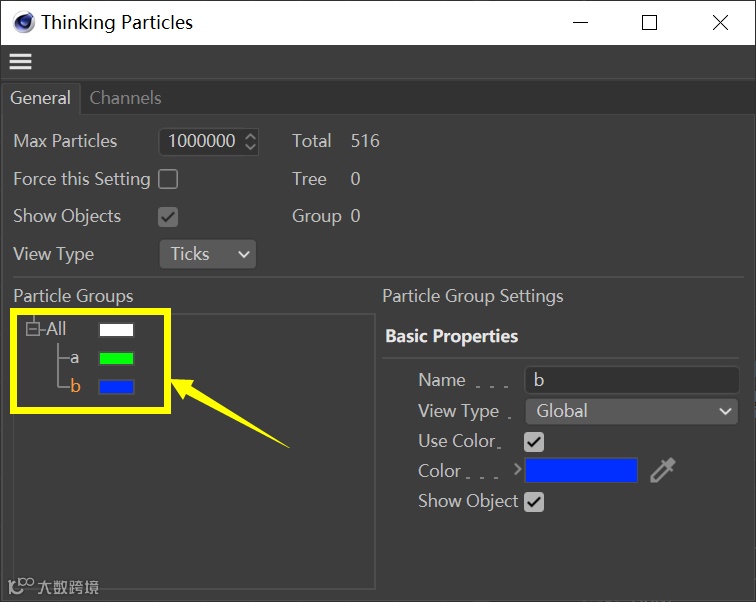The width and height of the screenshot is (756, 602).
Task: Open the hamburger menu icon
Action: (x=20, y=61)
